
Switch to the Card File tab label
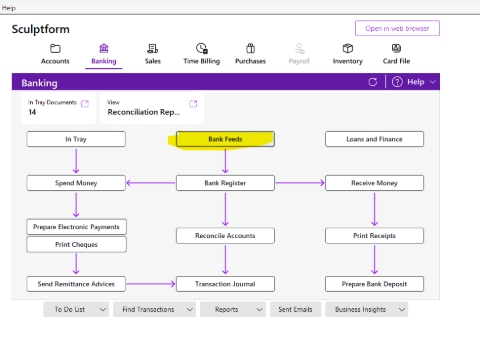click(396, 61)
